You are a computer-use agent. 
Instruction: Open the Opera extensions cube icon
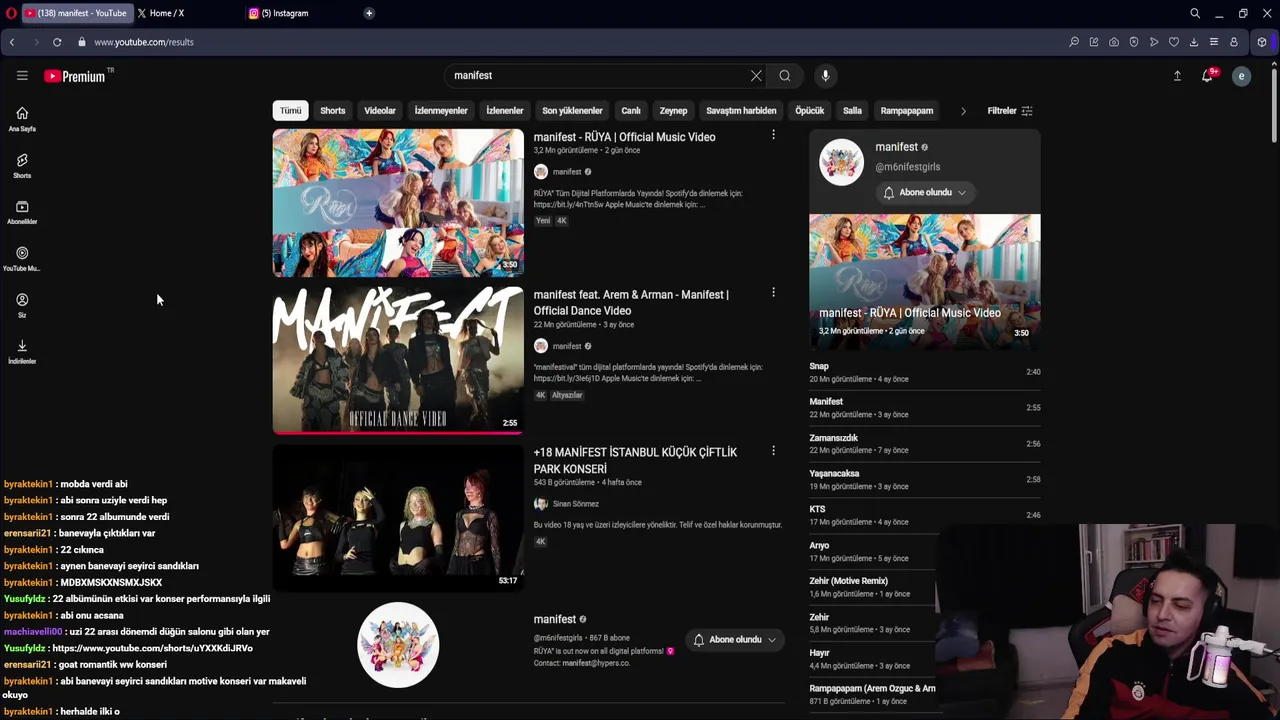(x=1262, y=42)
